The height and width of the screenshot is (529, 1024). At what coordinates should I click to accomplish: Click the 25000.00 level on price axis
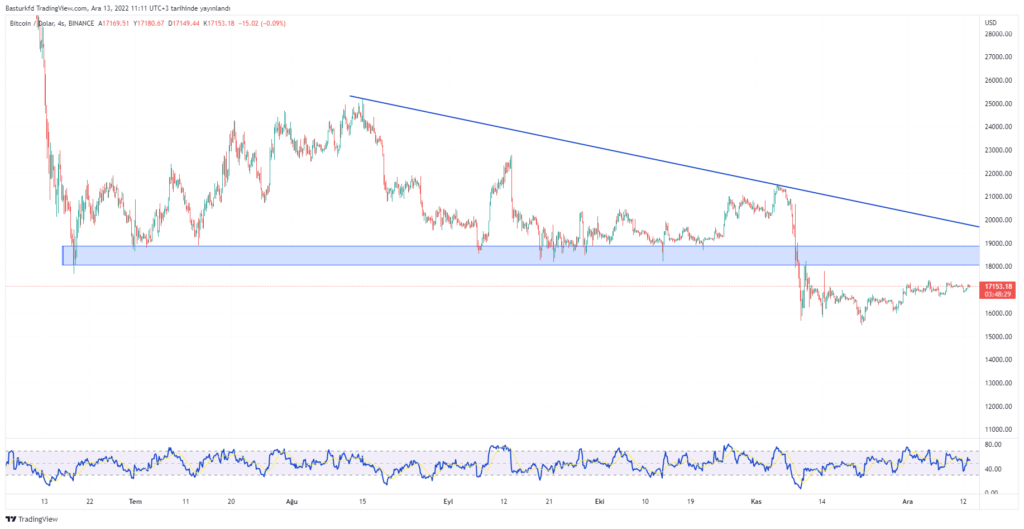click(999, 104)
